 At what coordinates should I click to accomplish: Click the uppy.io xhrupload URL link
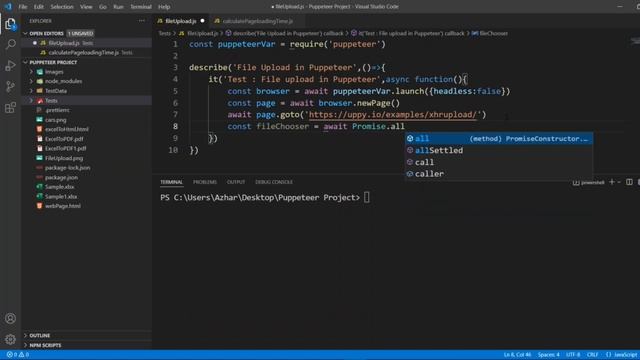393,115
